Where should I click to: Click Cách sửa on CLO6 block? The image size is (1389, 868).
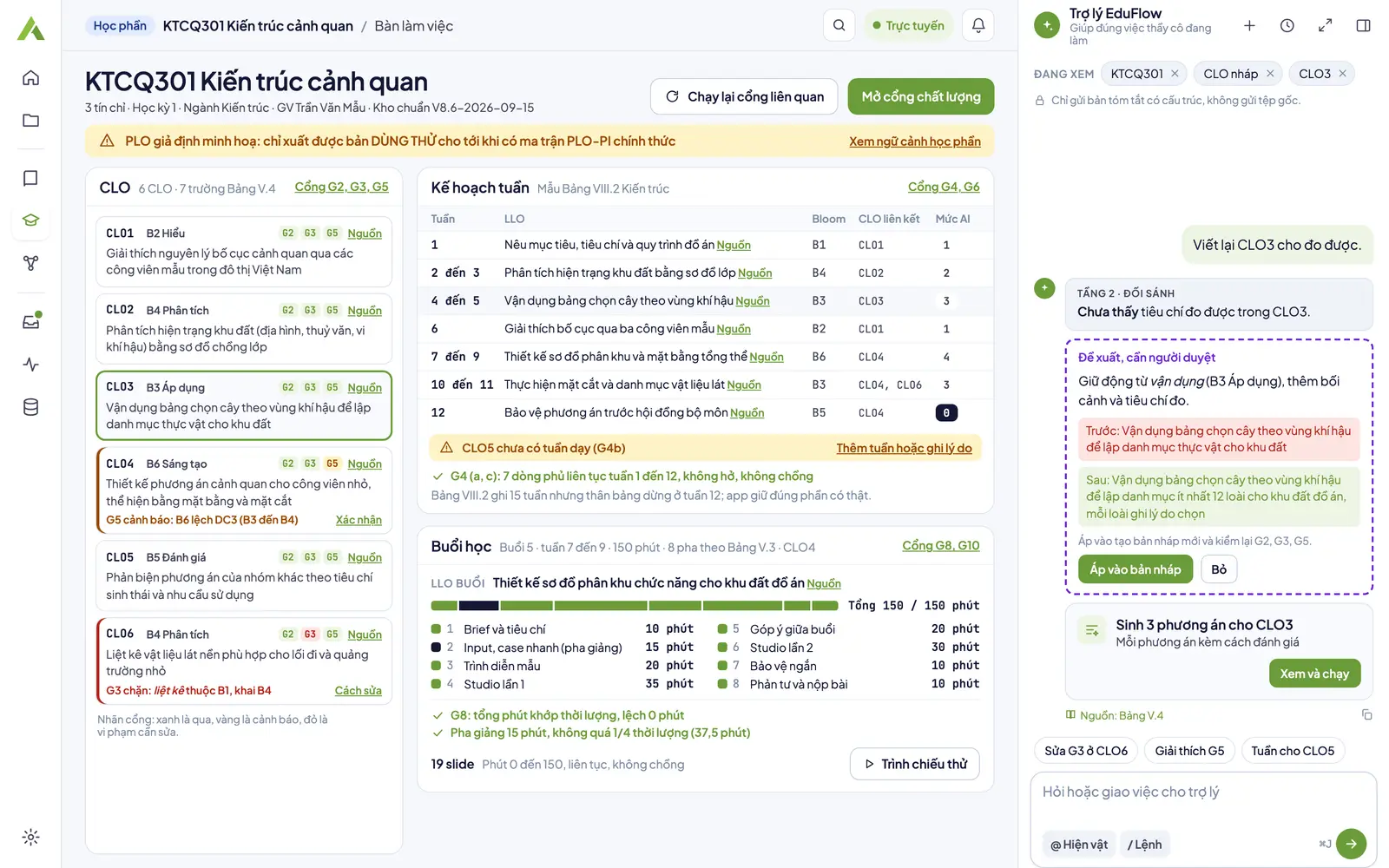coord(359,691)
